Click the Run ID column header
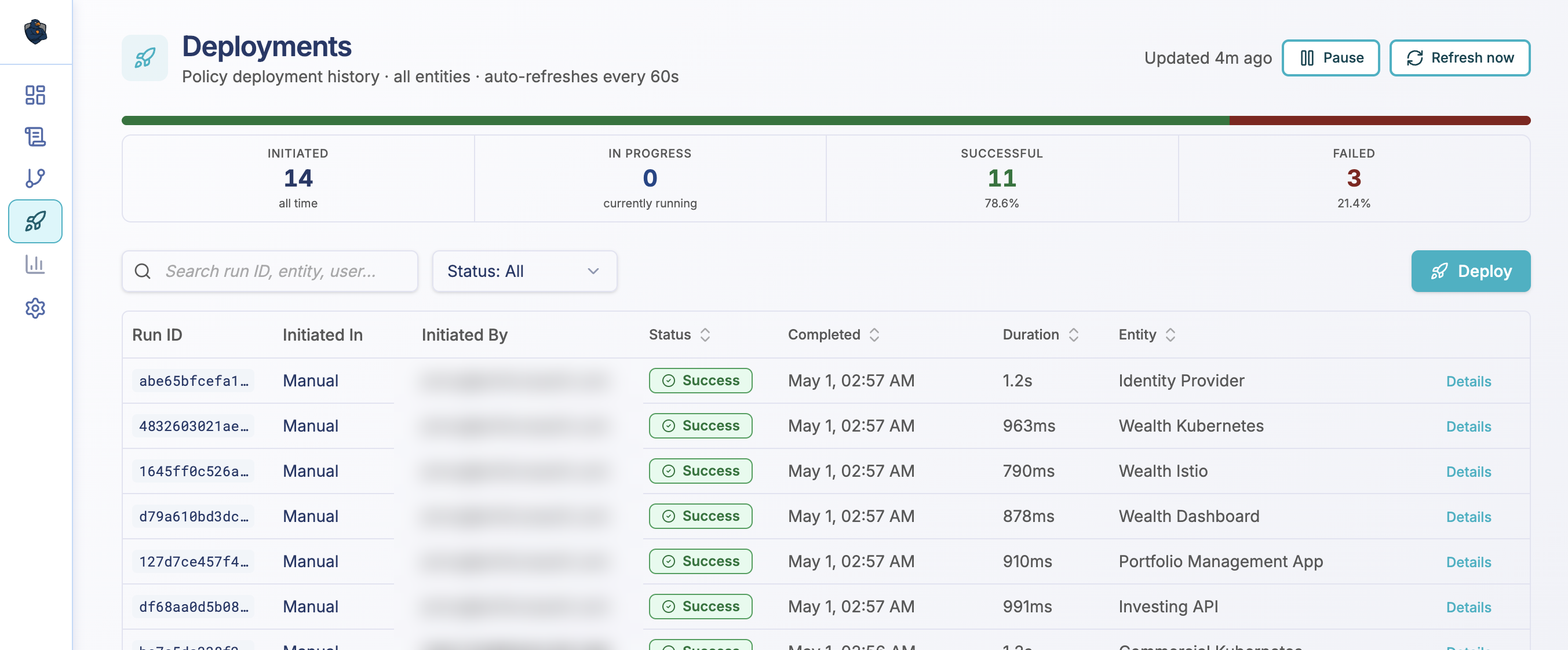 pyautogui.click(x=157, y=335)
